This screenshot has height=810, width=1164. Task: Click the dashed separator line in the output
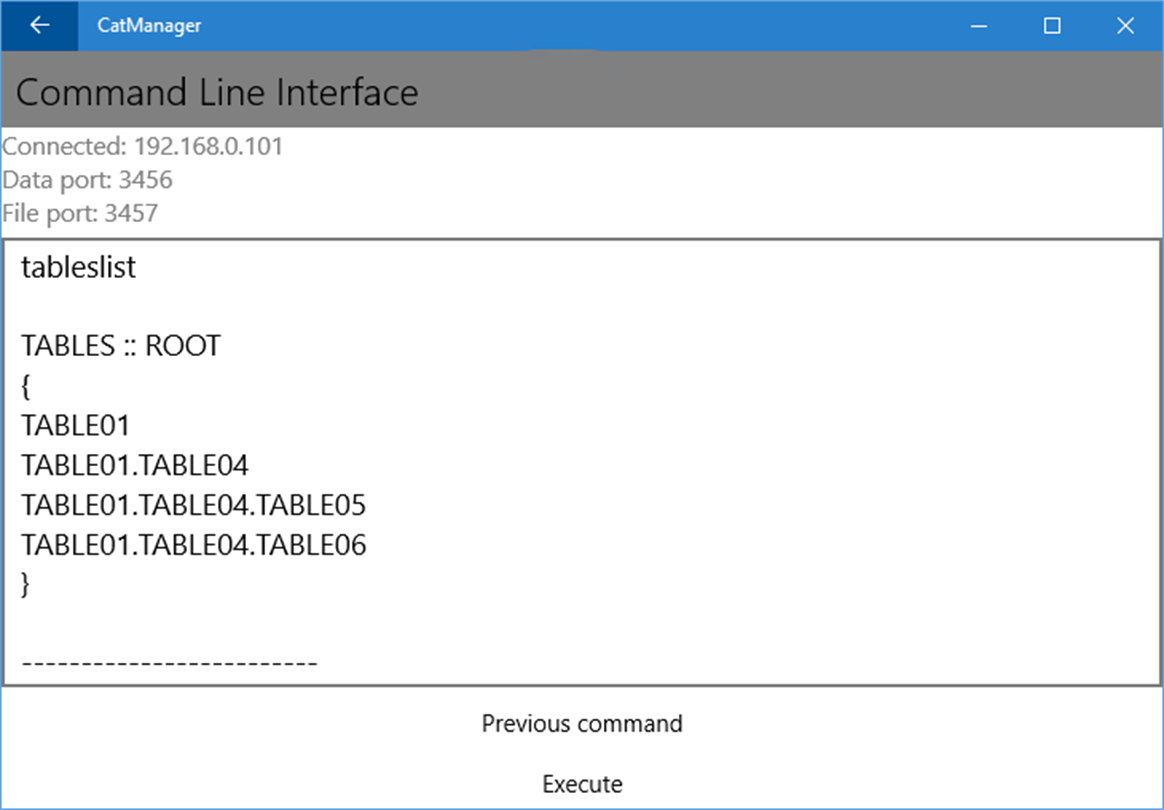pyautogui.click(x=169, y=663)
